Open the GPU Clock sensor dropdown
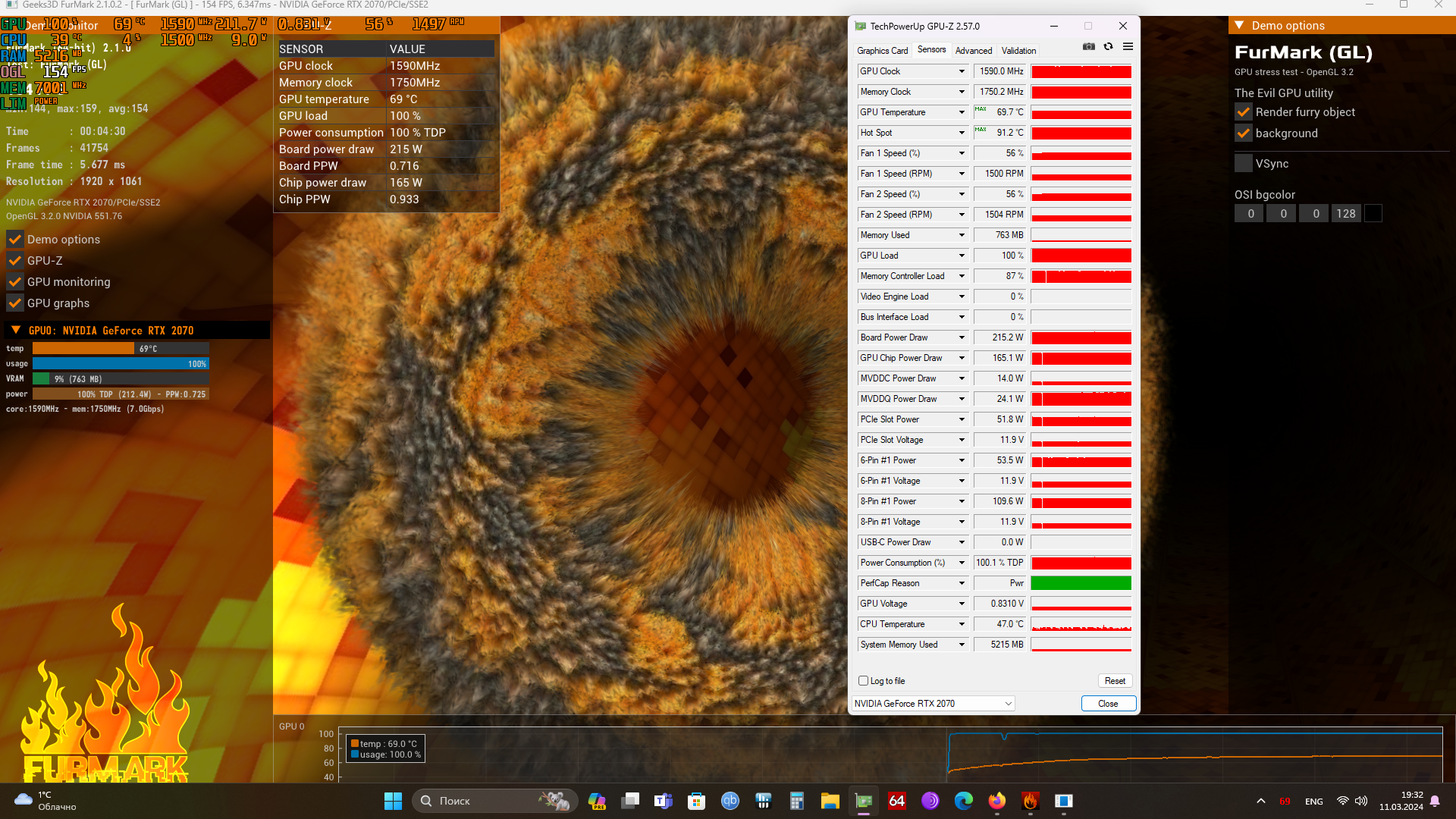 pyautogui.click(x=962, y=71)
